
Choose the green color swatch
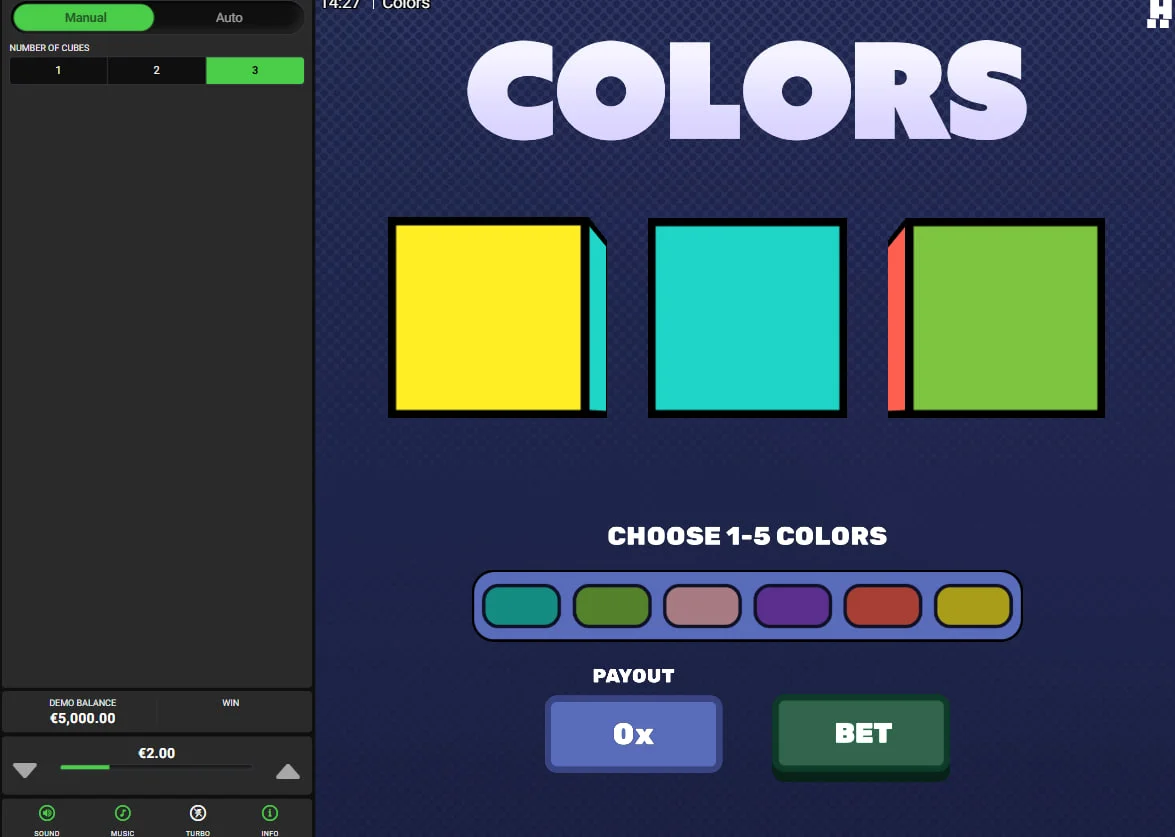pyautogui.click(x=612, y=605)
